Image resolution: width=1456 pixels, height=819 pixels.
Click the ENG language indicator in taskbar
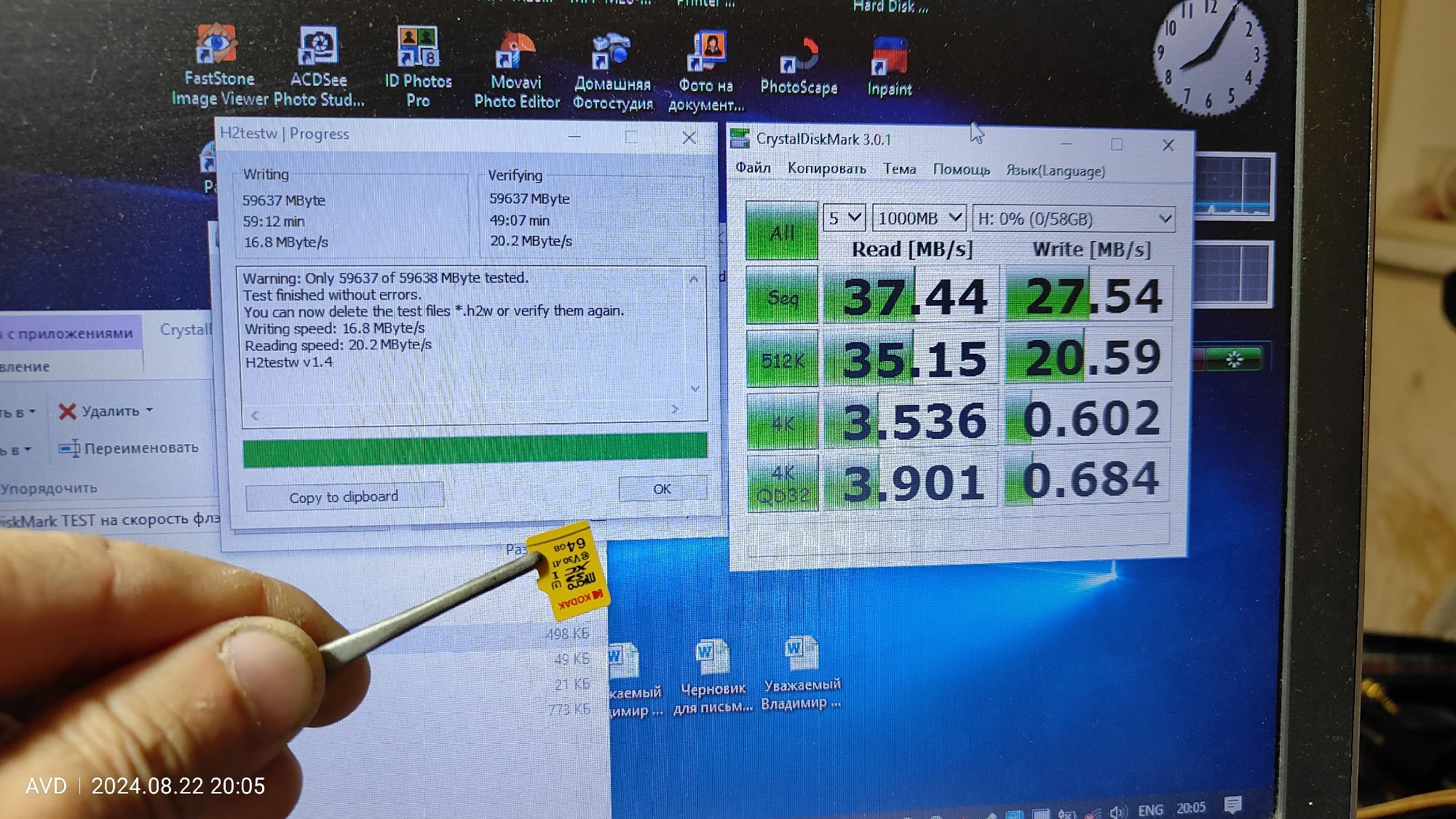click(x=1150, y=810)
